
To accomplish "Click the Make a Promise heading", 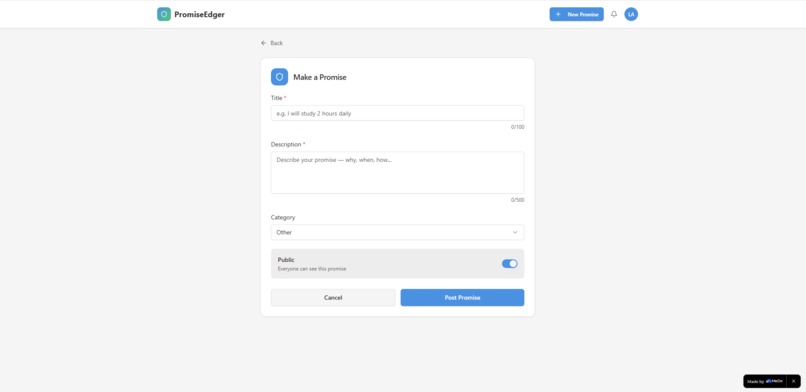I will pyautogui.click(x=320, y=77).
